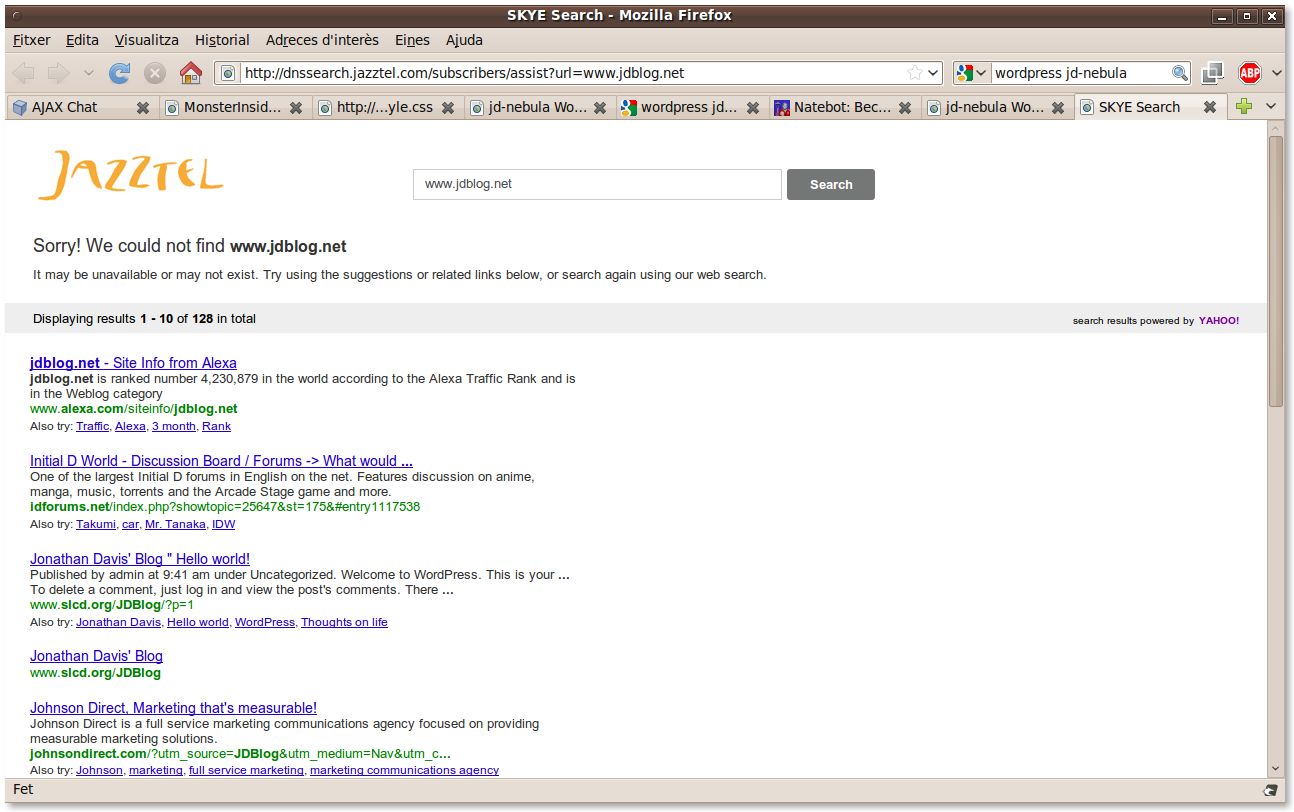Click the YAHOO! link beside 'search results powered by'
The image size is (1294, 812).
coord(1219,321)
